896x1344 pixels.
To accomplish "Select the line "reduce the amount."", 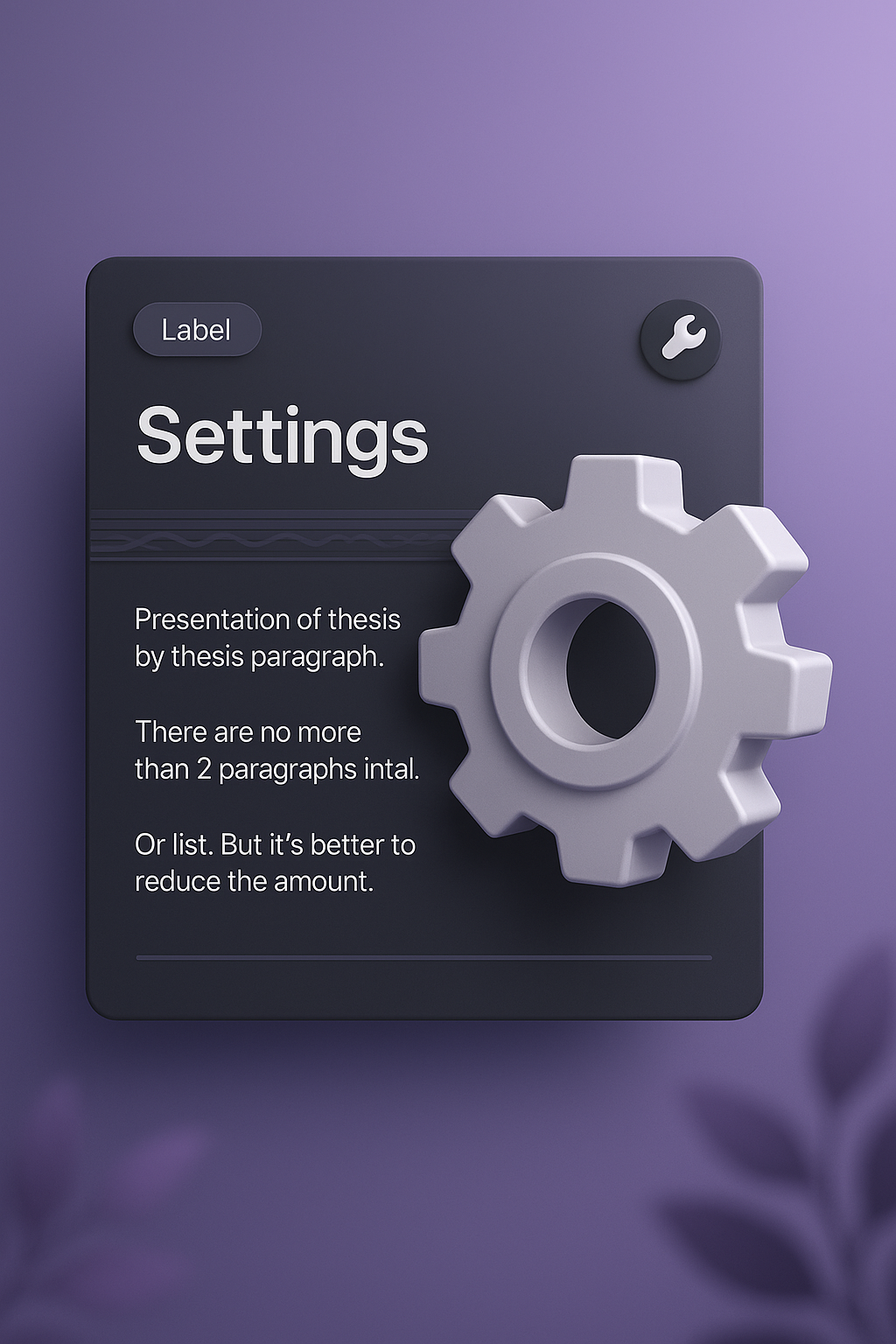I will (254, 881).
